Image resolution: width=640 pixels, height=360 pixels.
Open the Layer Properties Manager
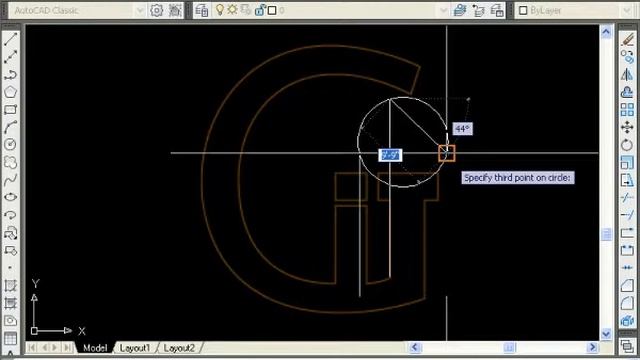[202, 10]
